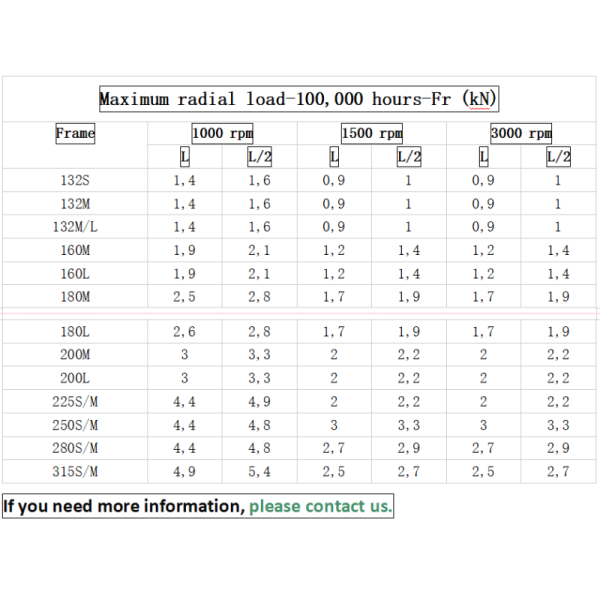The height and width of the screenshot is (600, 600).
Task: Select 1000 rpm L/2 value in 250S/M row
Action: (259, 425)
